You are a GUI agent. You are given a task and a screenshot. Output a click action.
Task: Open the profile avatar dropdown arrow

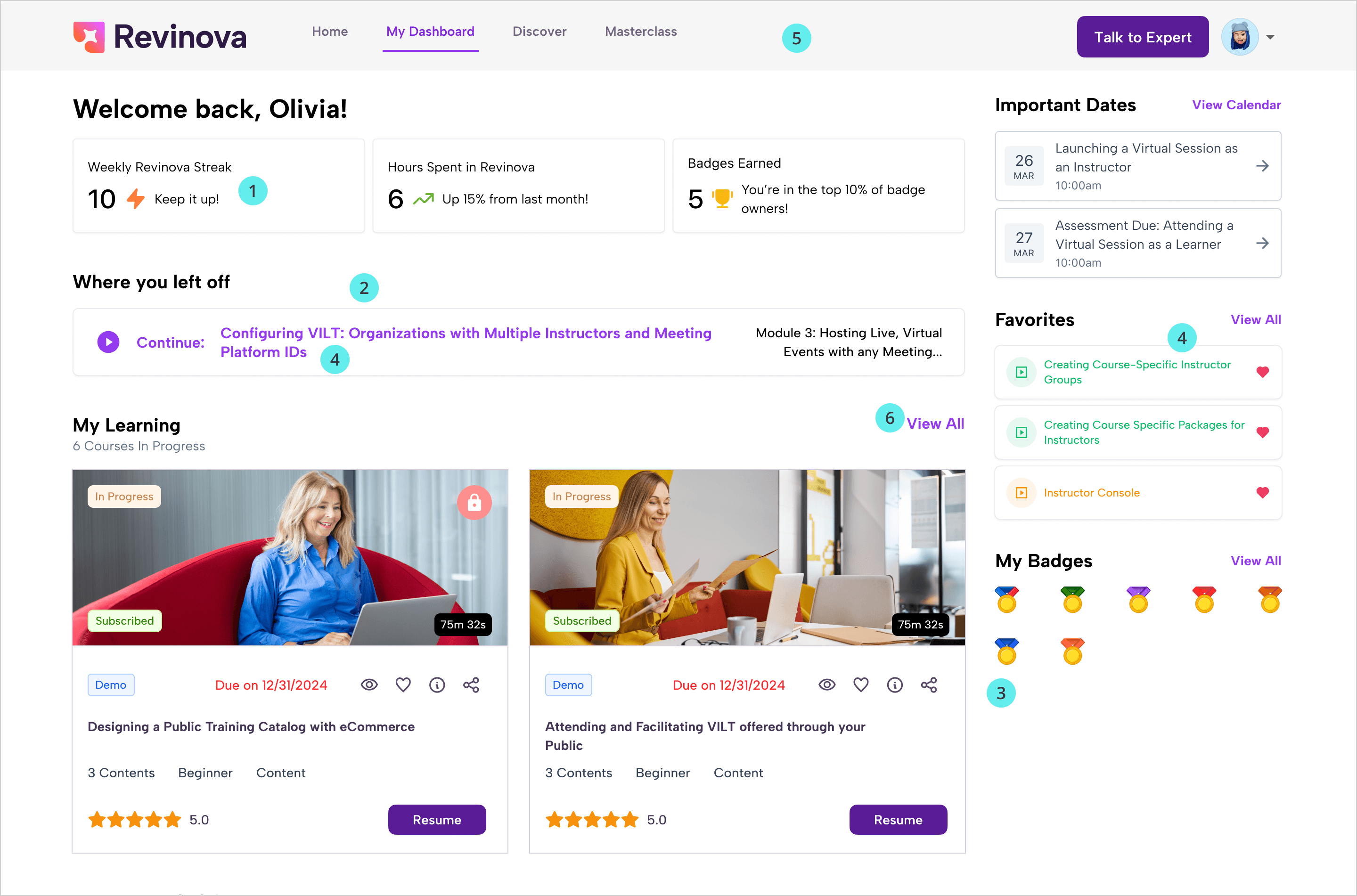coord(1269,37)
